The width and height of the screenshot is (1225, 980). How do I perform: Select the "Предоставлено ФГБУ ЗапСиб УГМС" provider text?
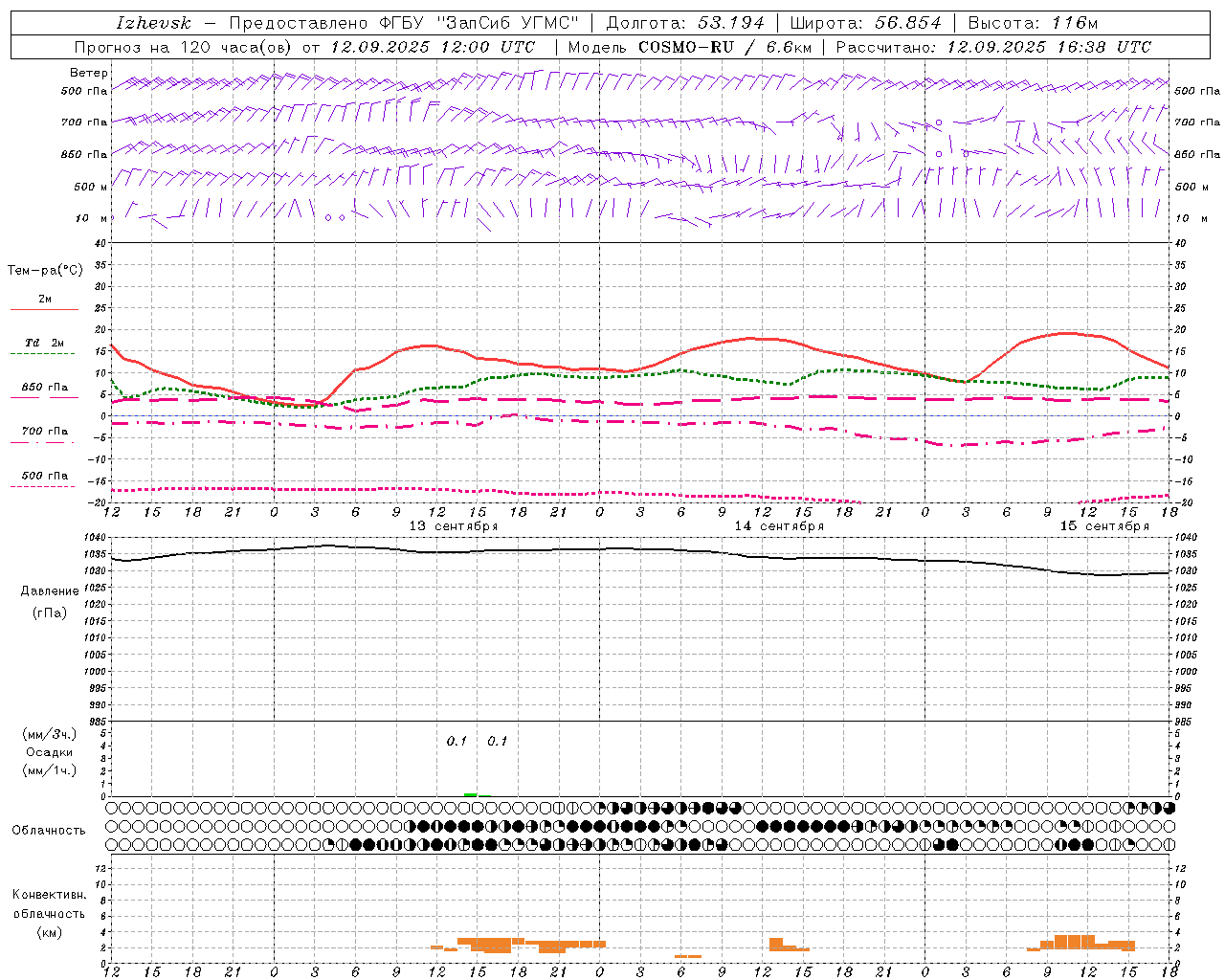(404, 23)
